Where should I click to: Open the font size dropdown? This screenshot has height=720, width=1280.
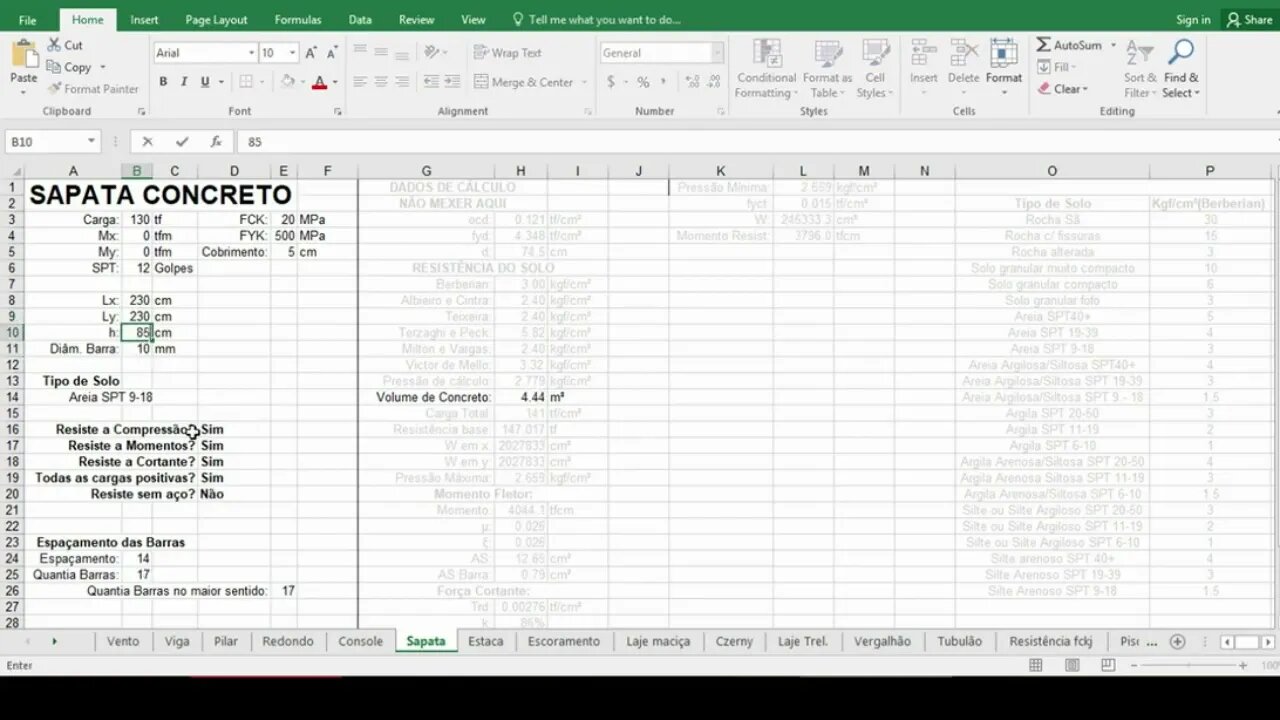coord(292,53)
